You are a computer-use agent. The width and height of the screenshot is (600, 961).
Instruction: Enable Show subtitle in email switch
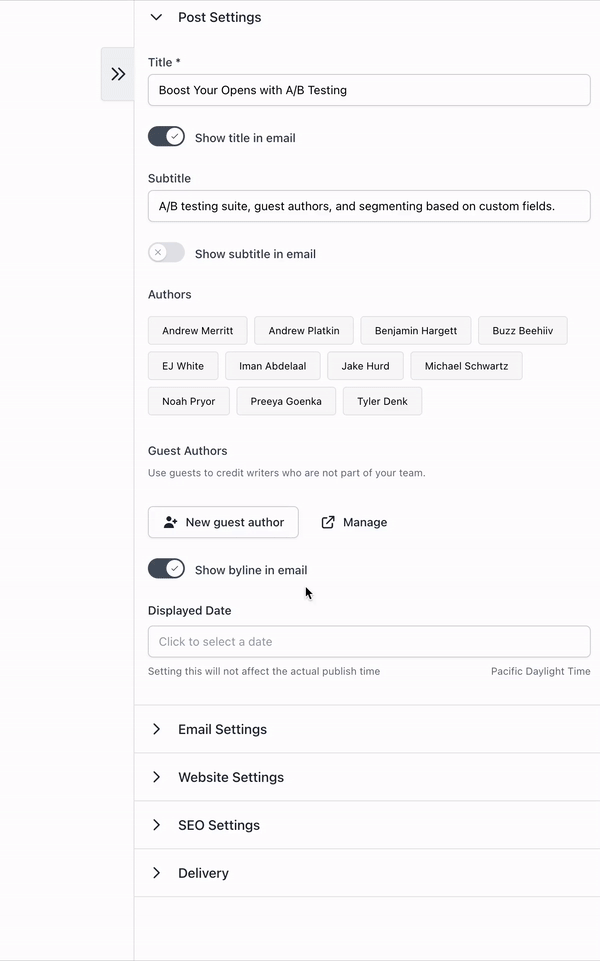click(166, 253)
